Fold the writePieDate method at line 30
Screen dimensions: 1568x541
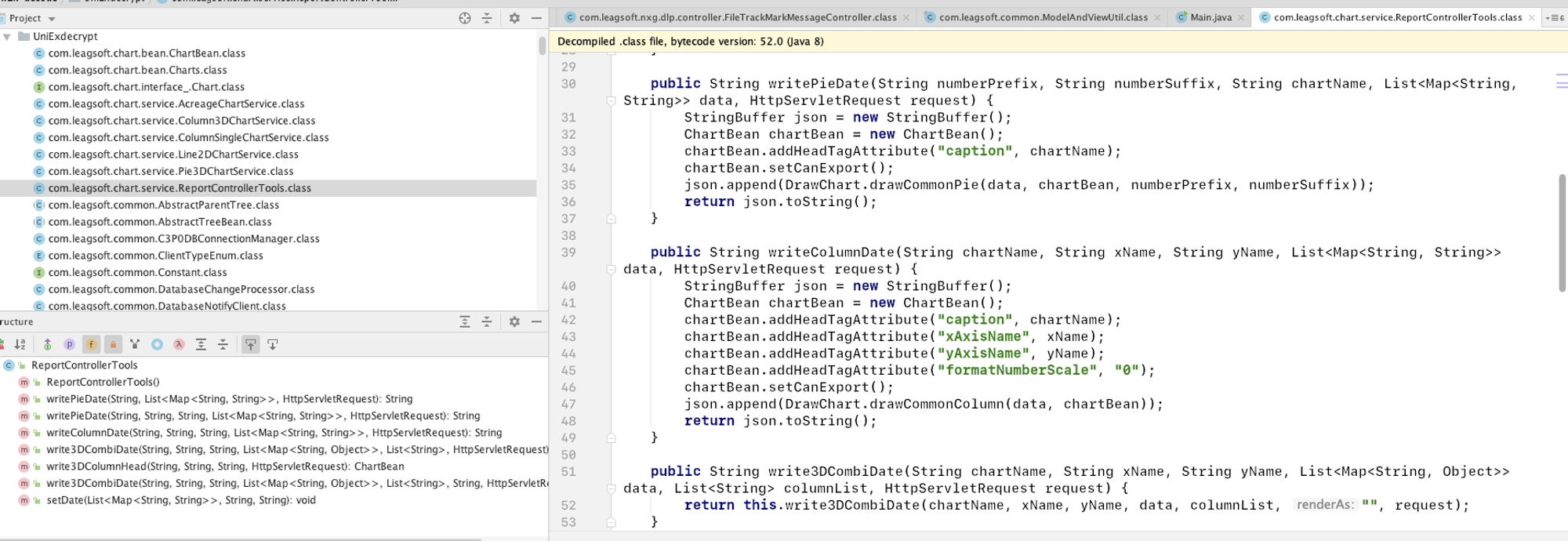[611, 100]
